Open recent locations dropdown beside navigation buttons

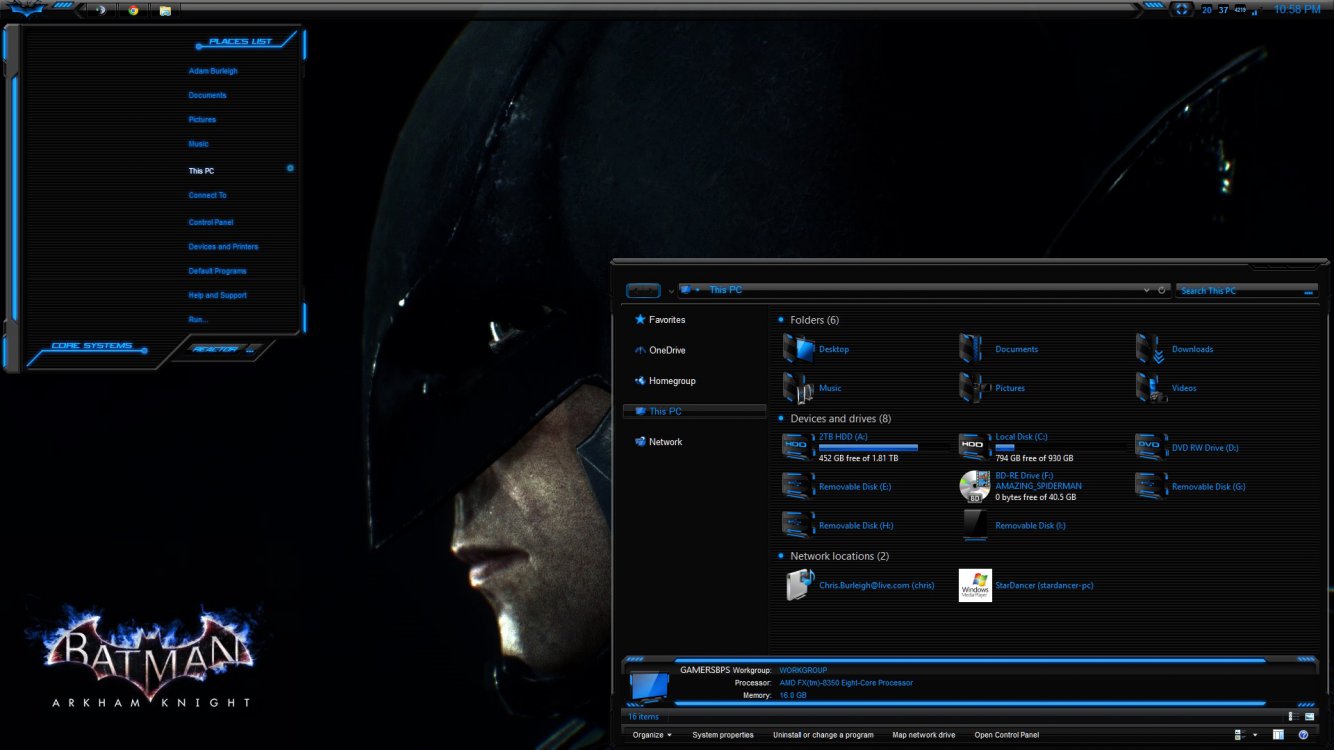click(x=671, y=291)
